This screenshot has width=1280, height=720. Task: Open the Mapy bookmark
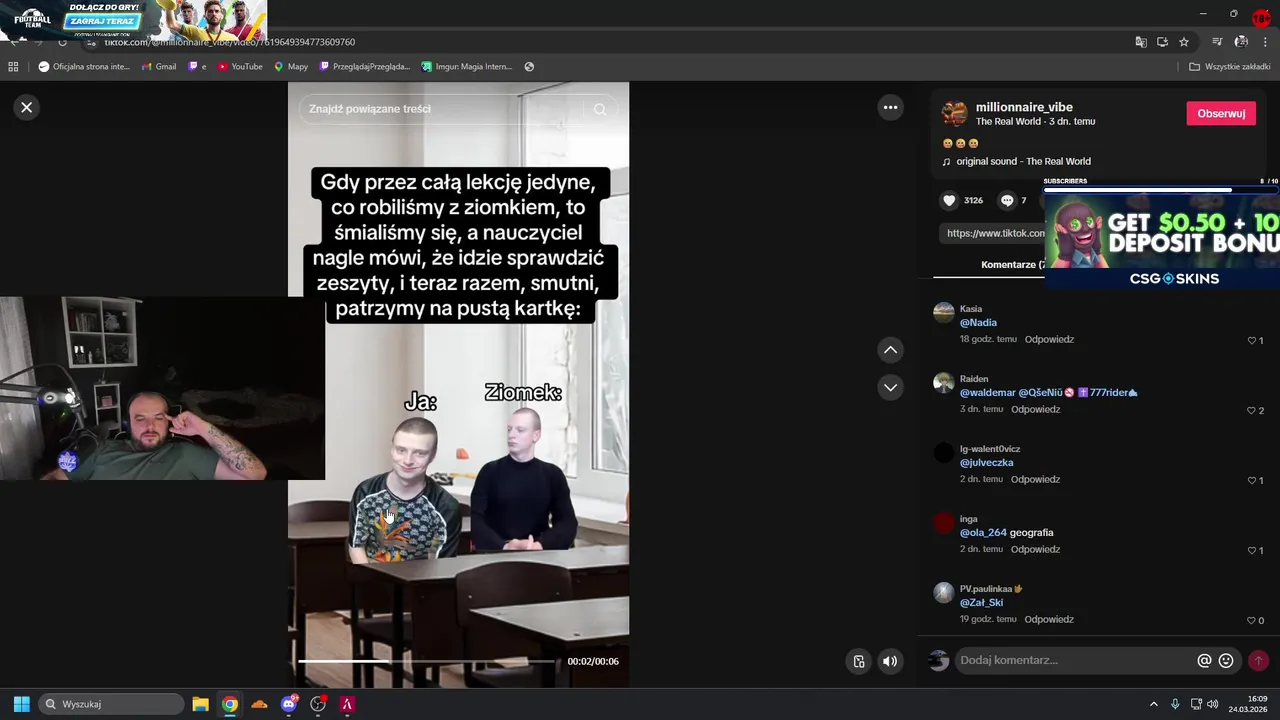tap(291, 67)
